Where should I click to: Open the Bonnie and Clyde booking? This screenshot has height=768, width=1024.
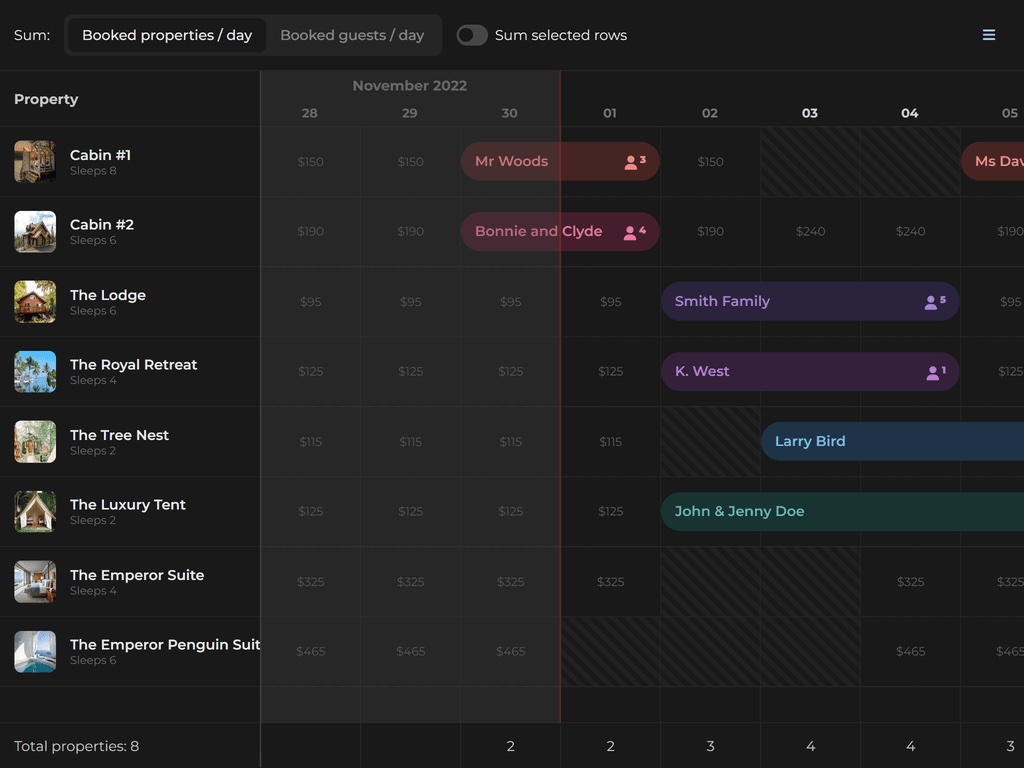(560, 231)
